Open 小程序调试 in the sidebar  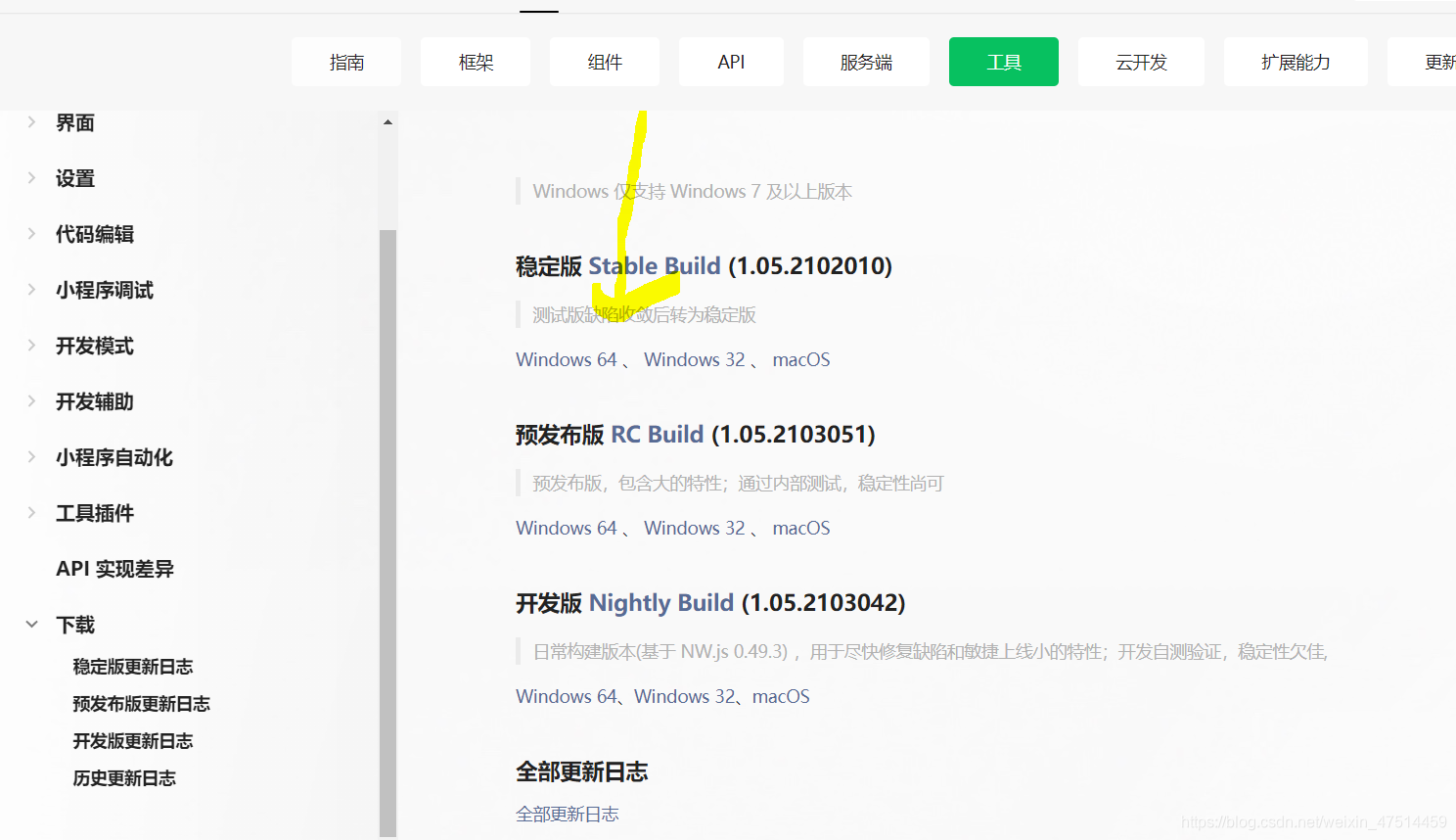pos(105,290)
